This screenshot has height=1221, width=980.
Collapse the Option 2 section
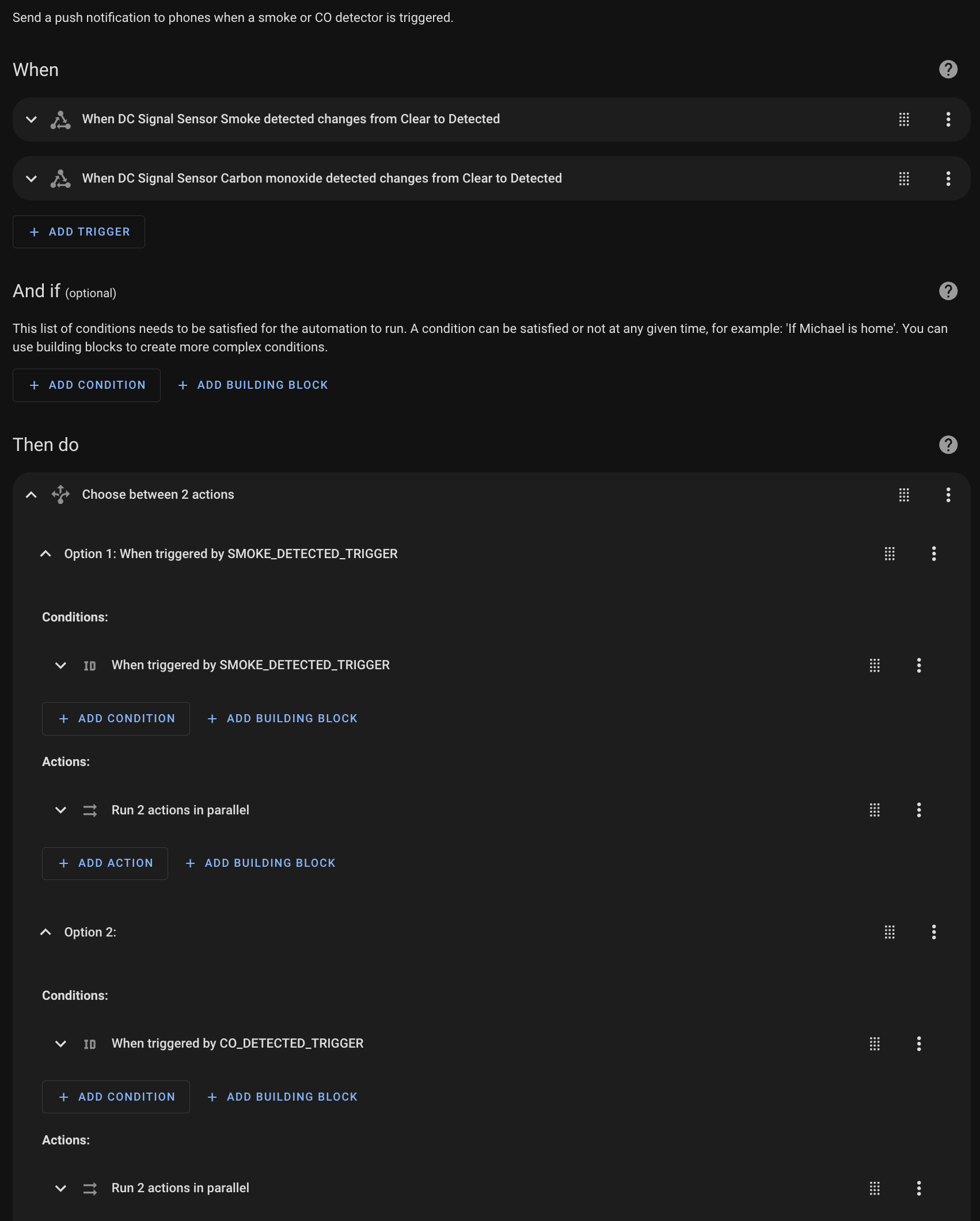[x=46, y=932]
